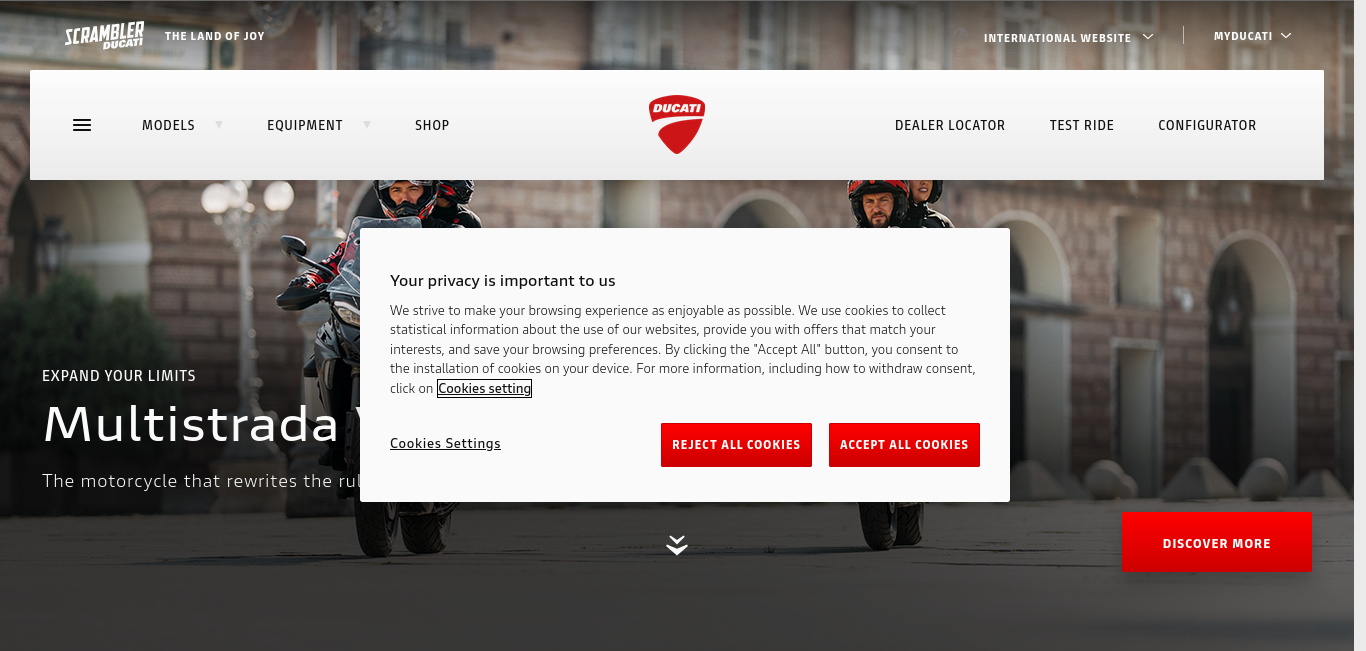Select the Equipment menu item
This screenshot has height=651, width=1366.
coord(305,125)
